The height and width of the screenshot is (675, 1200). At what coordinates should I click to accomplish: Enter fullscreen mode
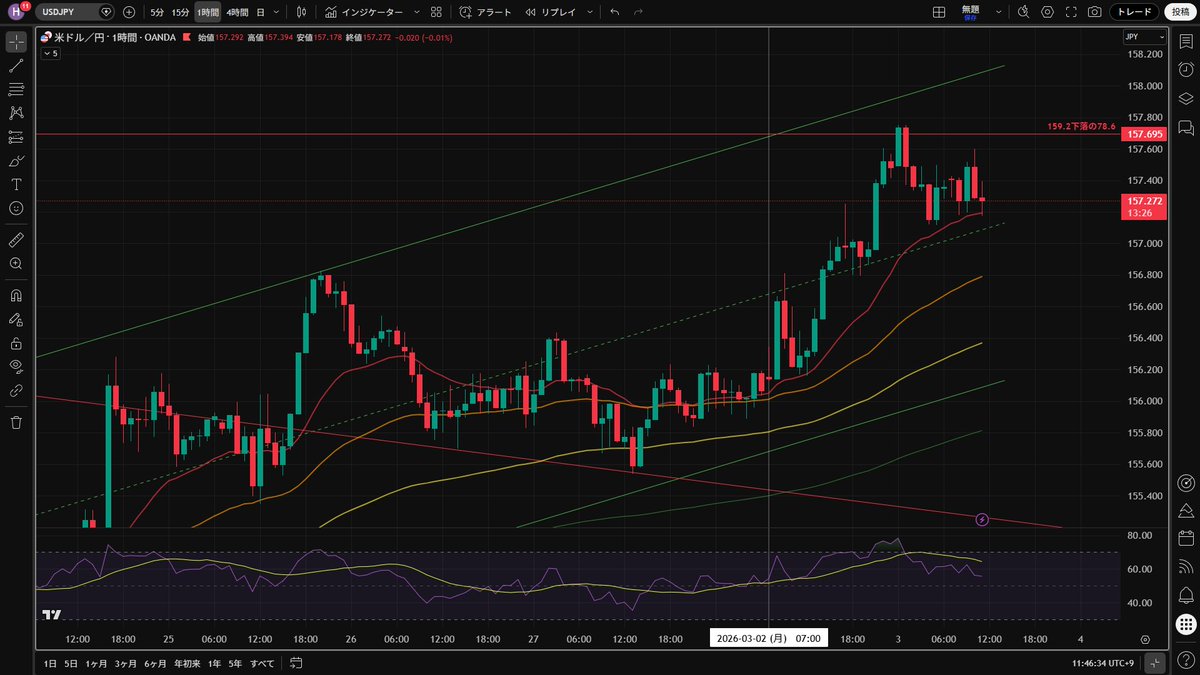coord(1071,12)
